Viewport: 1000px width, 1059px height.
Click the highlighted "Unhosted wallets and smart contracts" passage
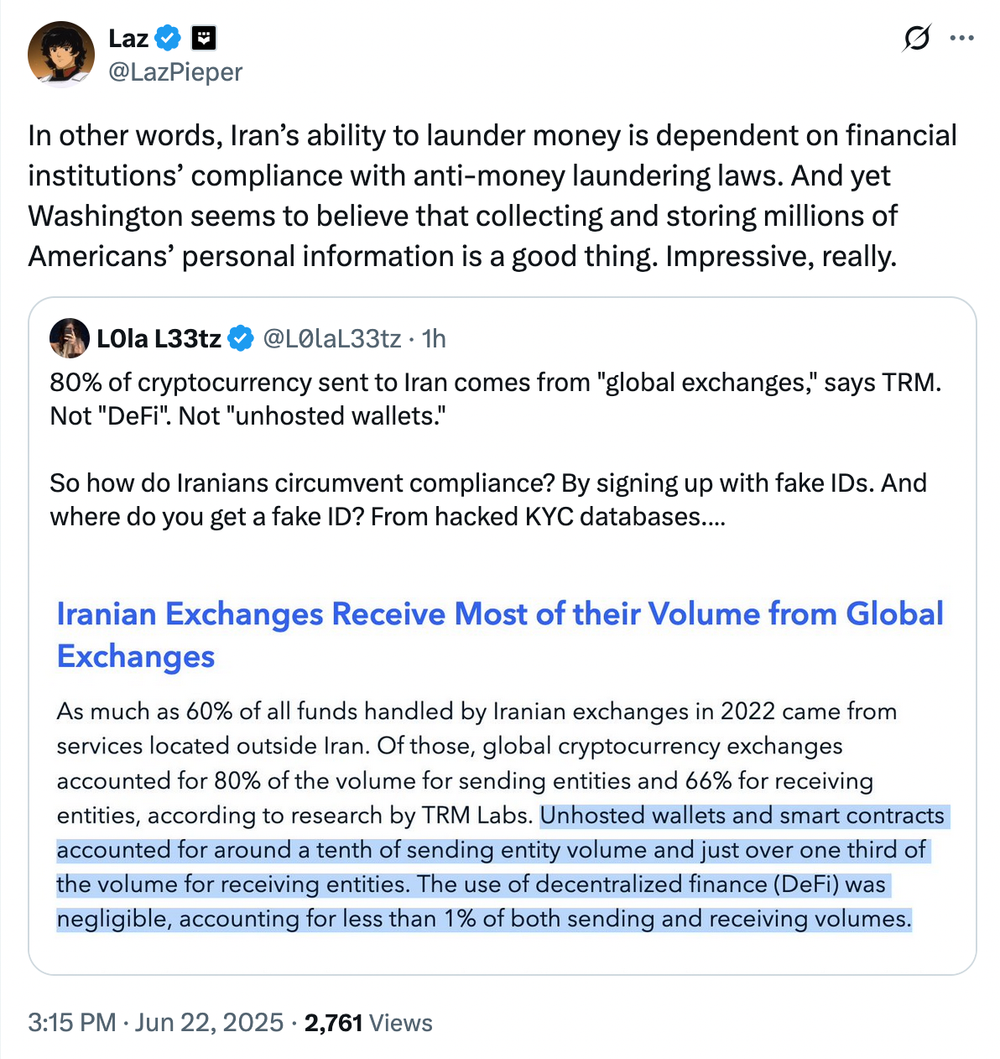pos(500,868)
